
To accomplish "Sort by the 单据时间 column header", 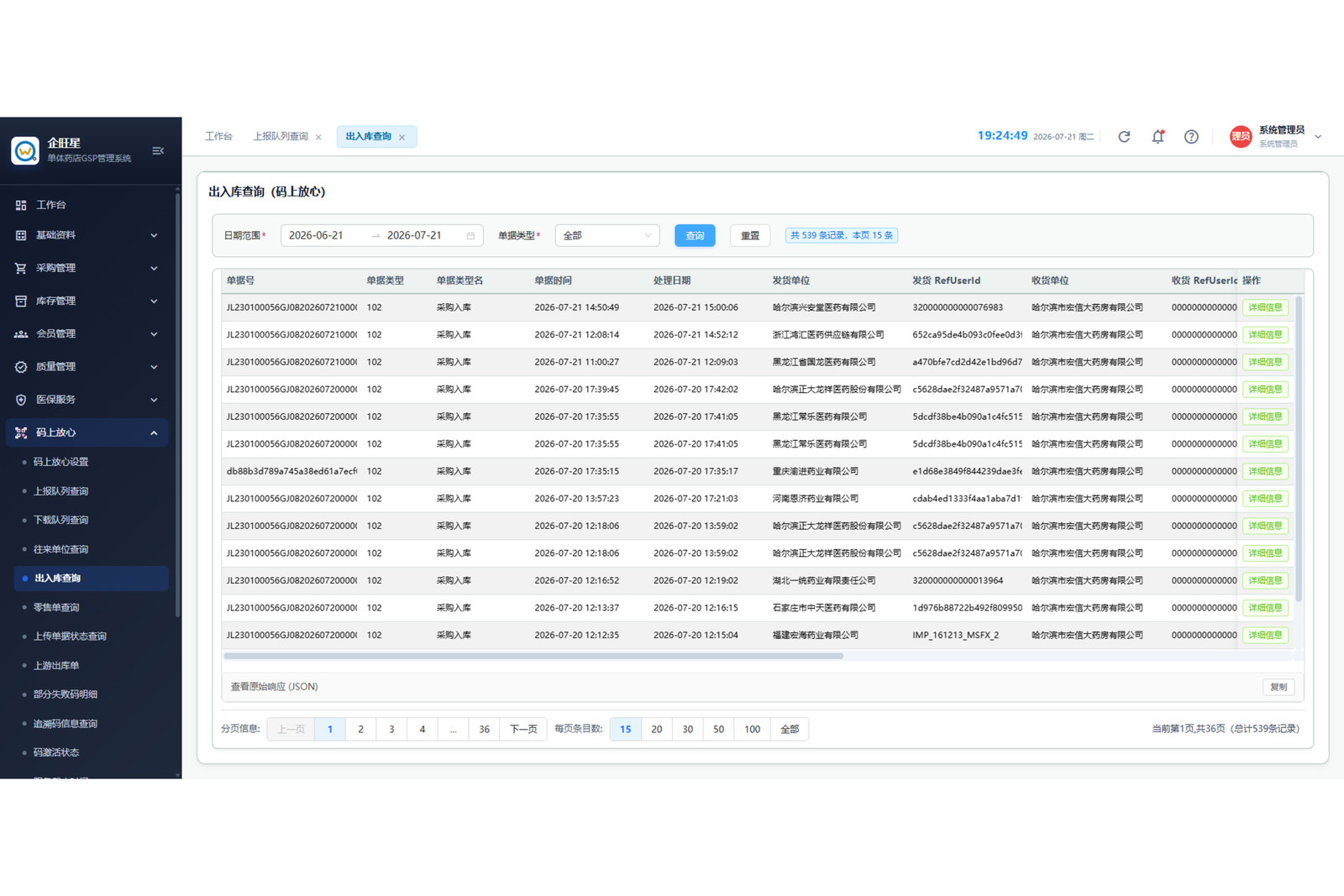I will 553,280.
